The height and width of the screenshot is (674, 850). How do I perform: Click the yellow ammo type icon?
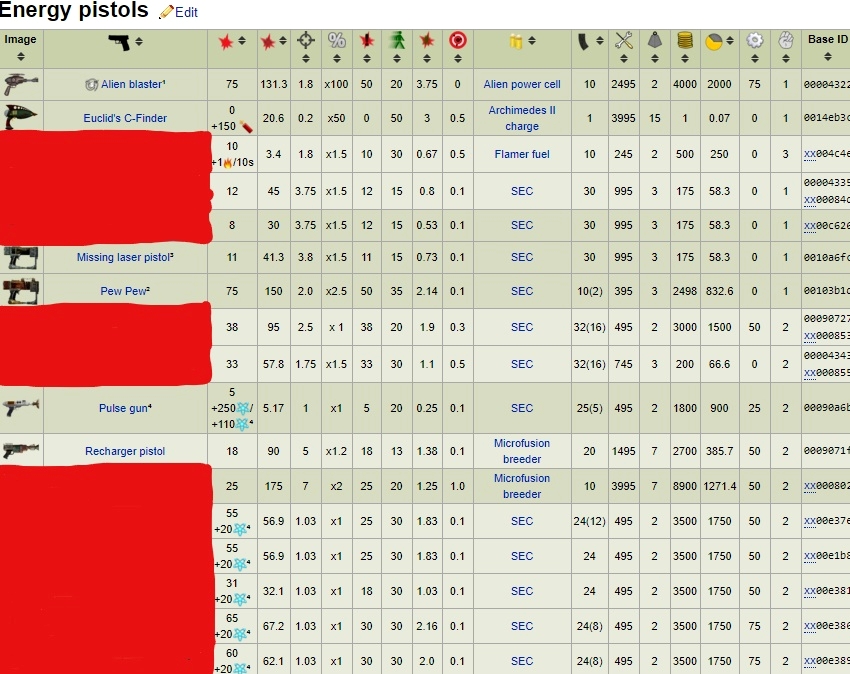point(516,41)
